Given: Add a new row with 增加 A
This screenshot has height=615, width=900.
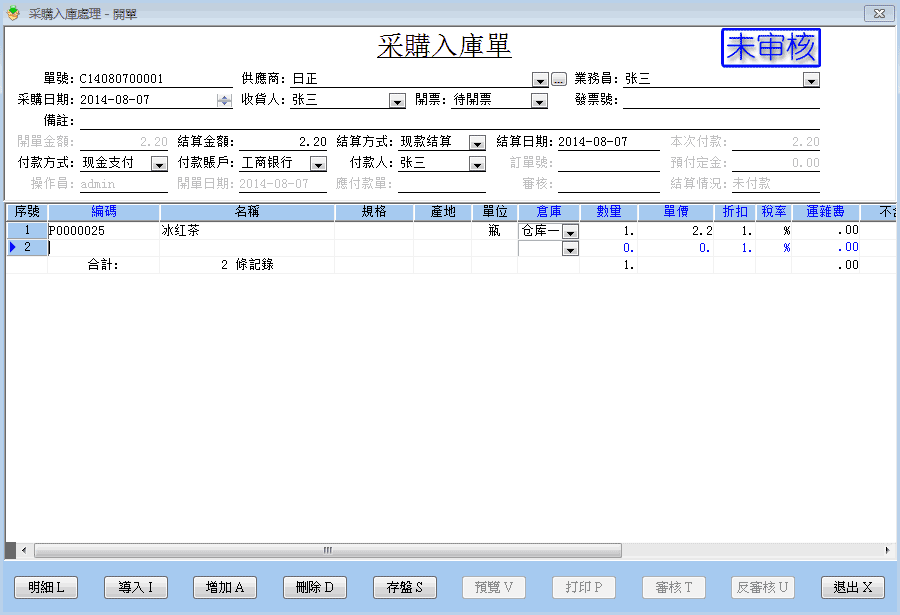Looking at the screenshot, I should (225, 587).
